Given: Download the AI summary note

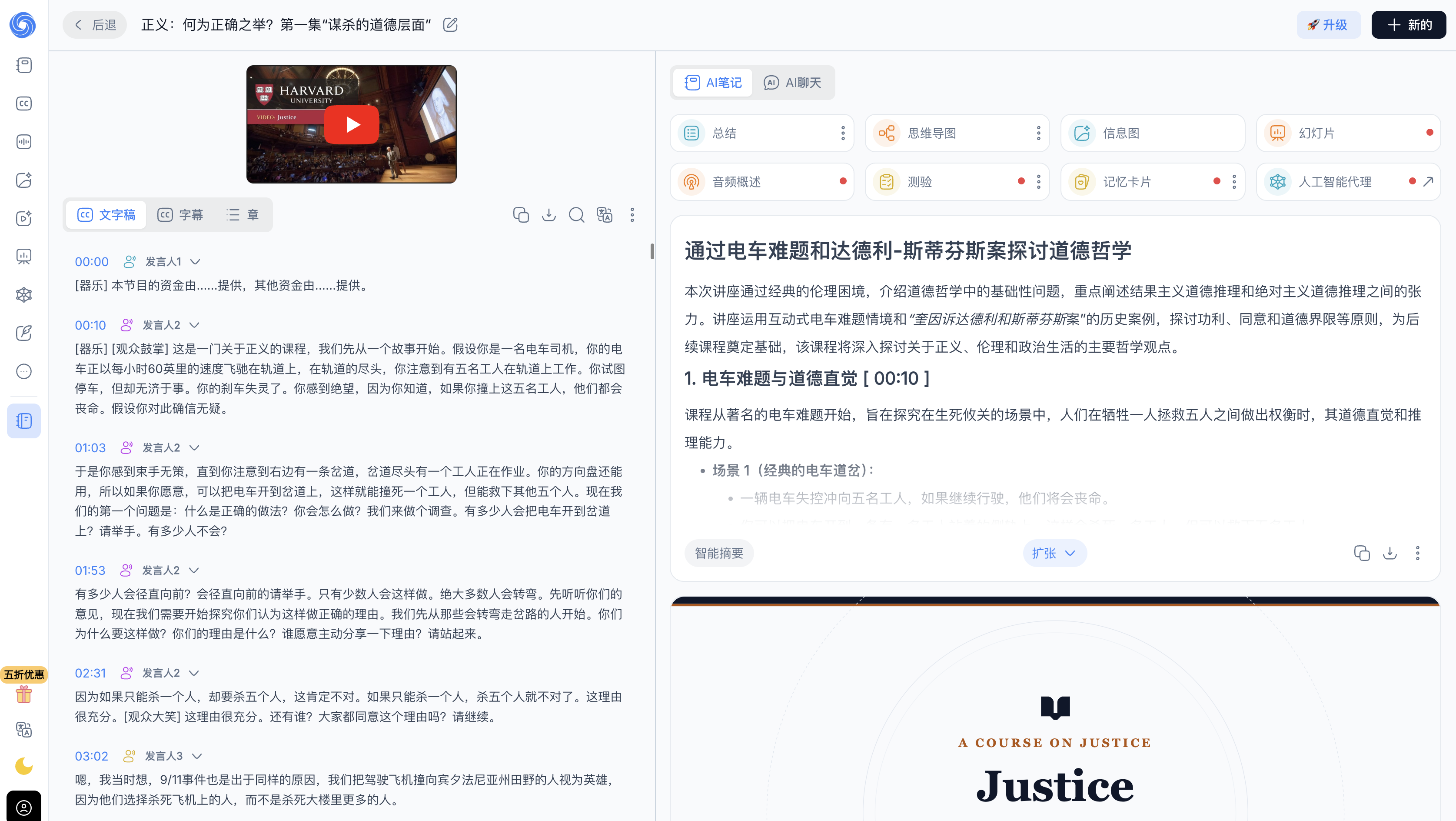Looking at the screenshot, I should (x=1390, y=553).
